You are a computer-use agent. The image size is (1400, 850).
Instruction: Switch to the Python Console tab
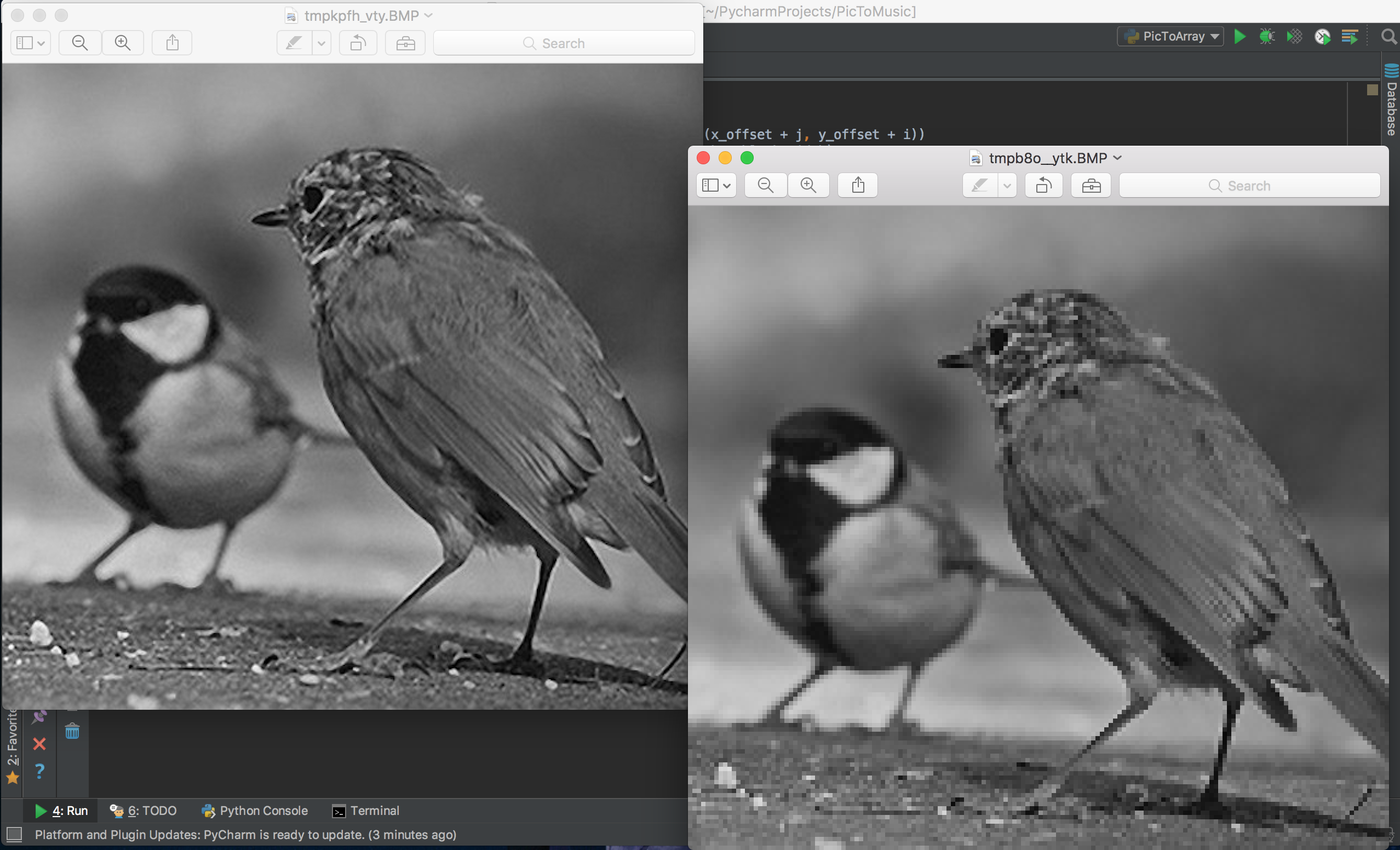tap(255, 811)
